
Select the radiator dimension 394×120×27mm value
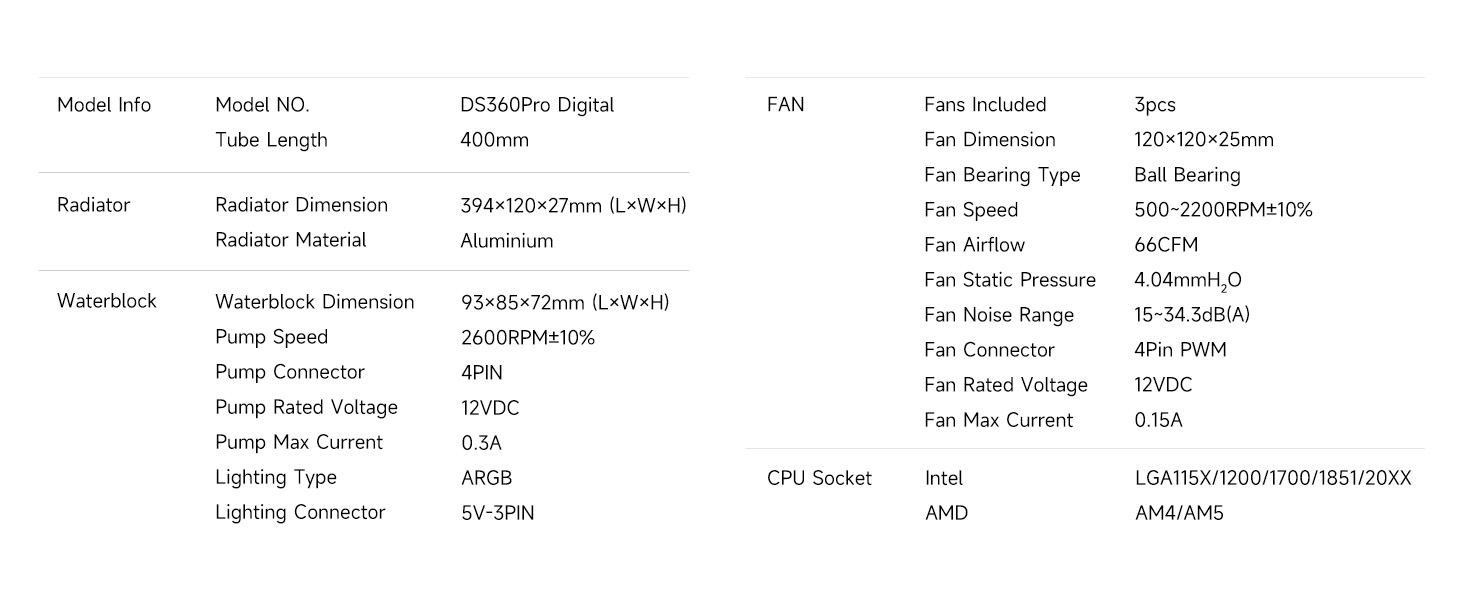click(573, 205)
